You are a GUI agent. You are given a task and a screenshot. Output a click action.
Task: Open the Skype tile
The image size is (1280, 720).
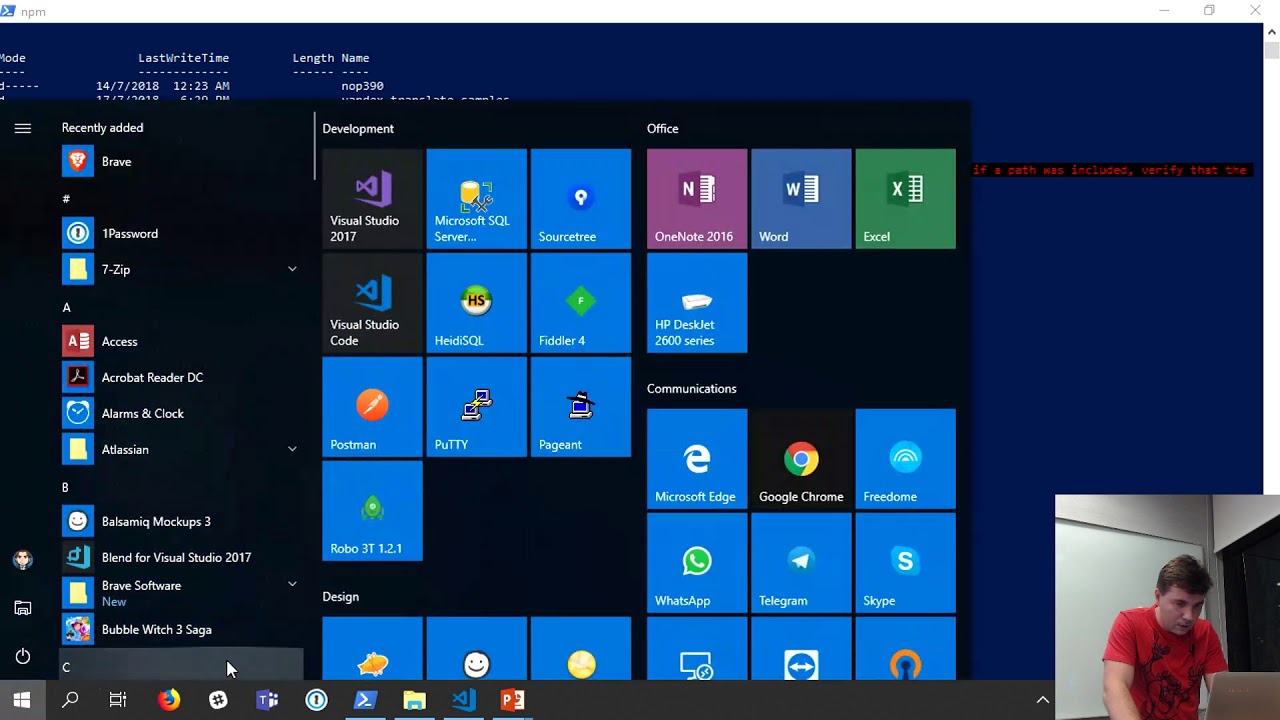[905, 562]
